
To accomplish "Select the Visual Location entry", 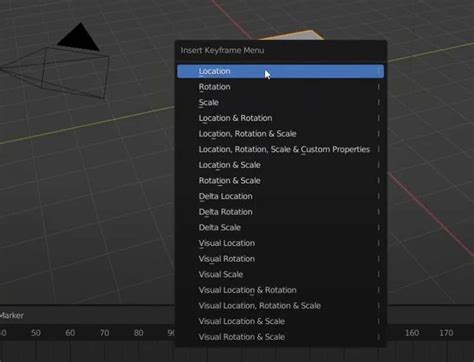I will point(280,244).
